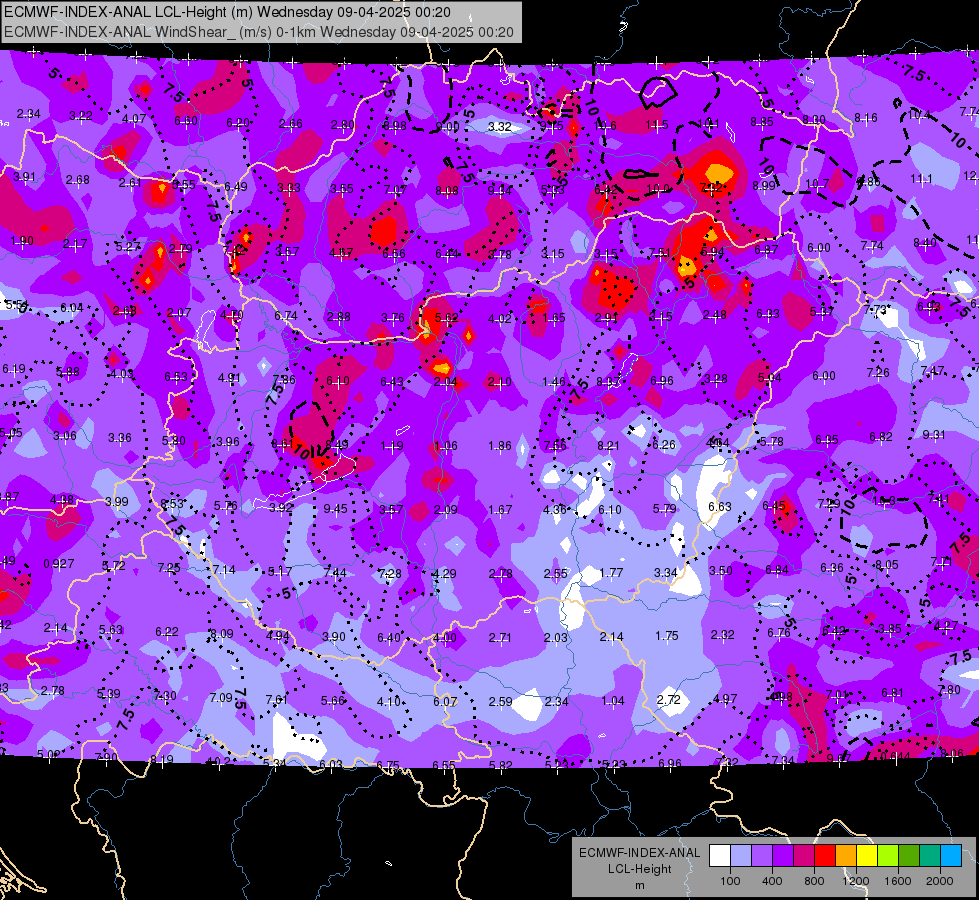This screenshot has height=900, width=979.
Task: Click the magenta legend swatch
Action: coord(804,856)
